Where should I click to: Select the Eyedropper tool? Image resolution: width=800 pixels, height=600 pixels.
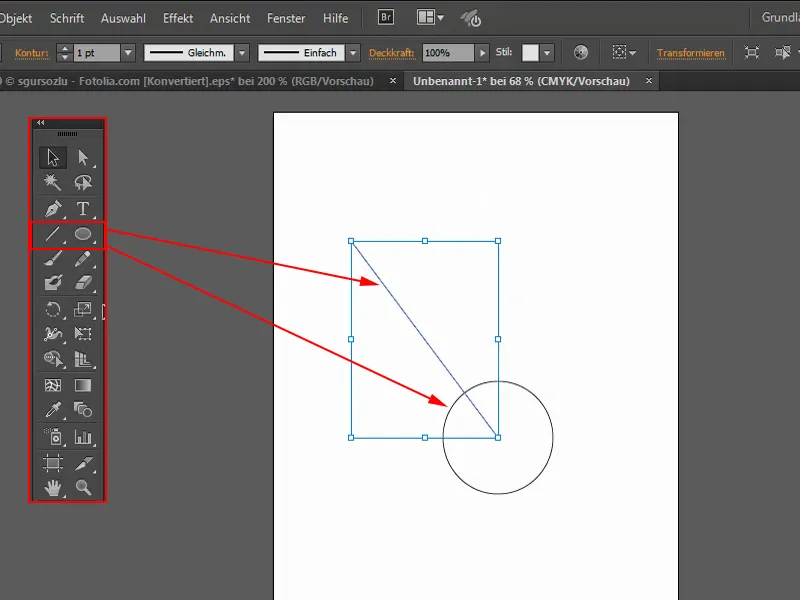coord(53,410)
